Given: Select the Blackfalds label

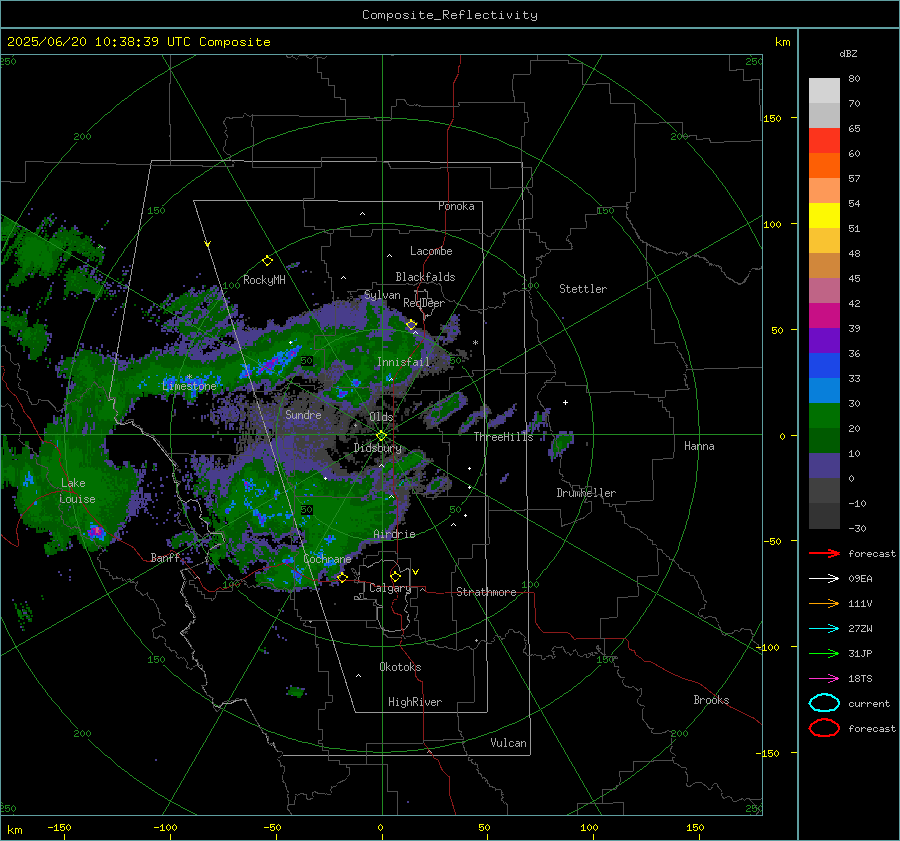Looking at the screenshot, I should (x=425, y=277).
